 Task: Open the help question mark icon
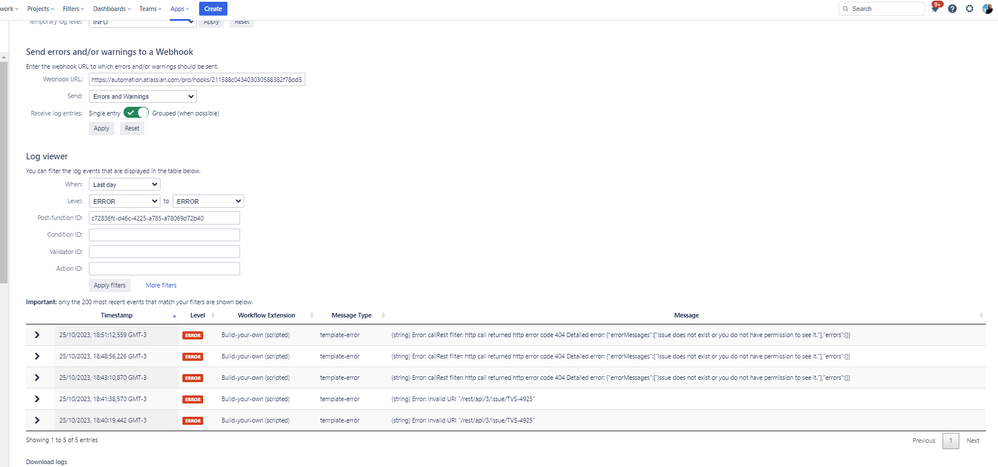(952, 9)
